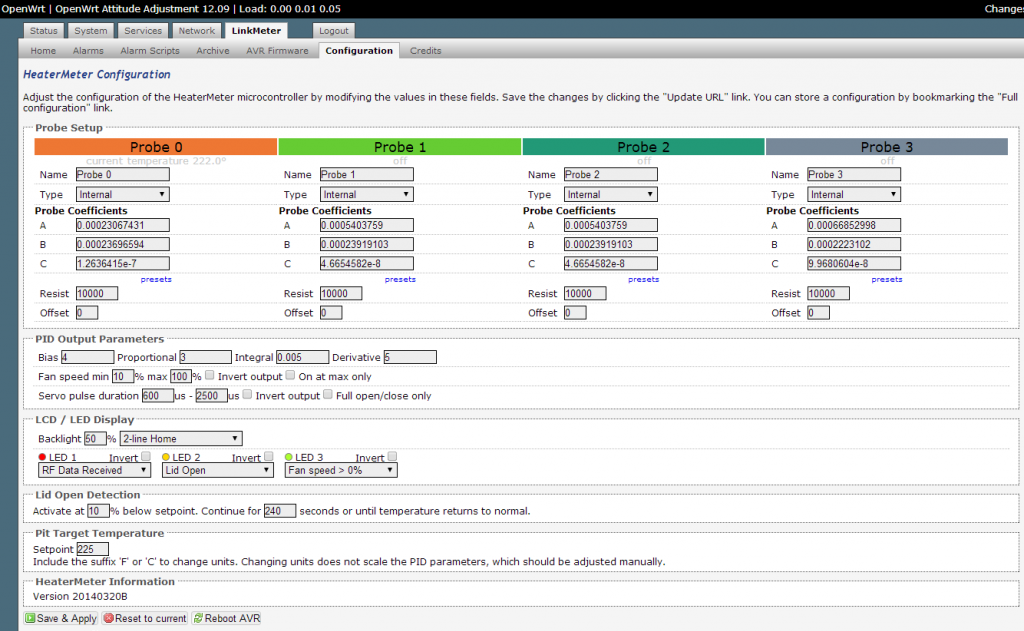Enable On at max only checkbox
This screenshot has height=631, width=1024.
[290, 375]
